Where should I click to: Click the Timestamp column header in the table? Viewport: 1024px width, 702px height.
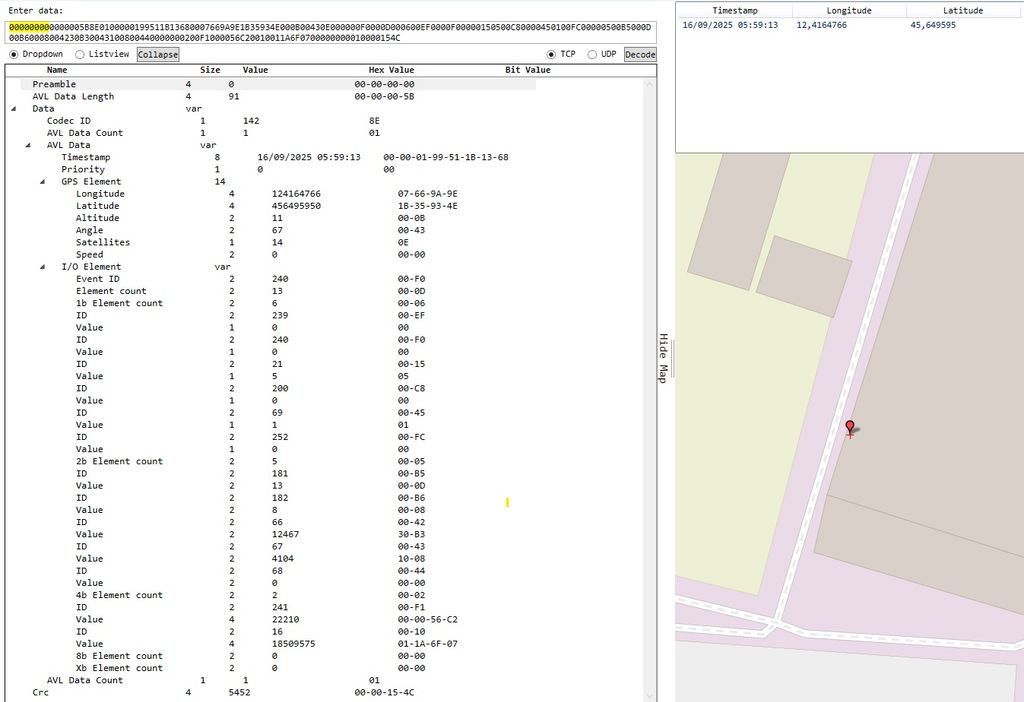734,10
